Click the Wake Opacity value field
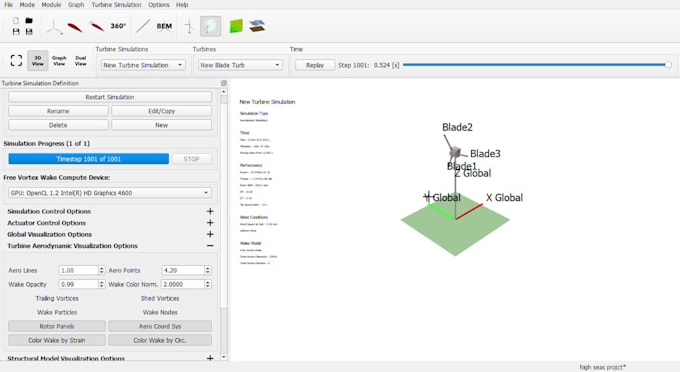The width and height of the screenshot is (680, 372). tap(79, 284)
